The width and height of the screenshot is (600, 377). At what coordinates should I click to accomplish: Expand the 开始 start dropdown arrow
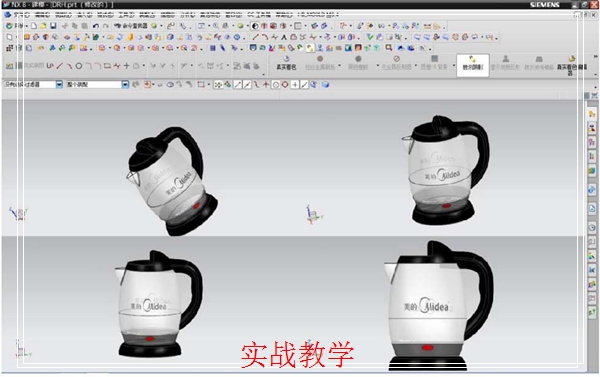[26, 26]
